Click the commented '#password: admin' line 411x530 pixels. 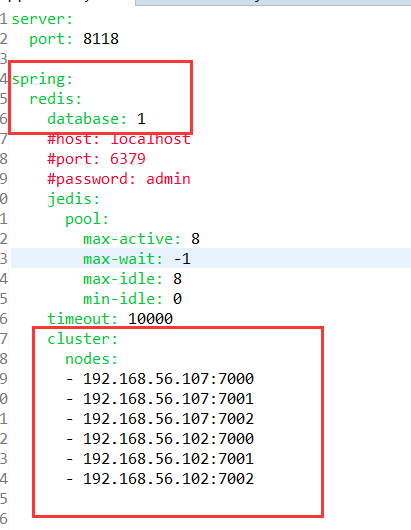[119, 179]
